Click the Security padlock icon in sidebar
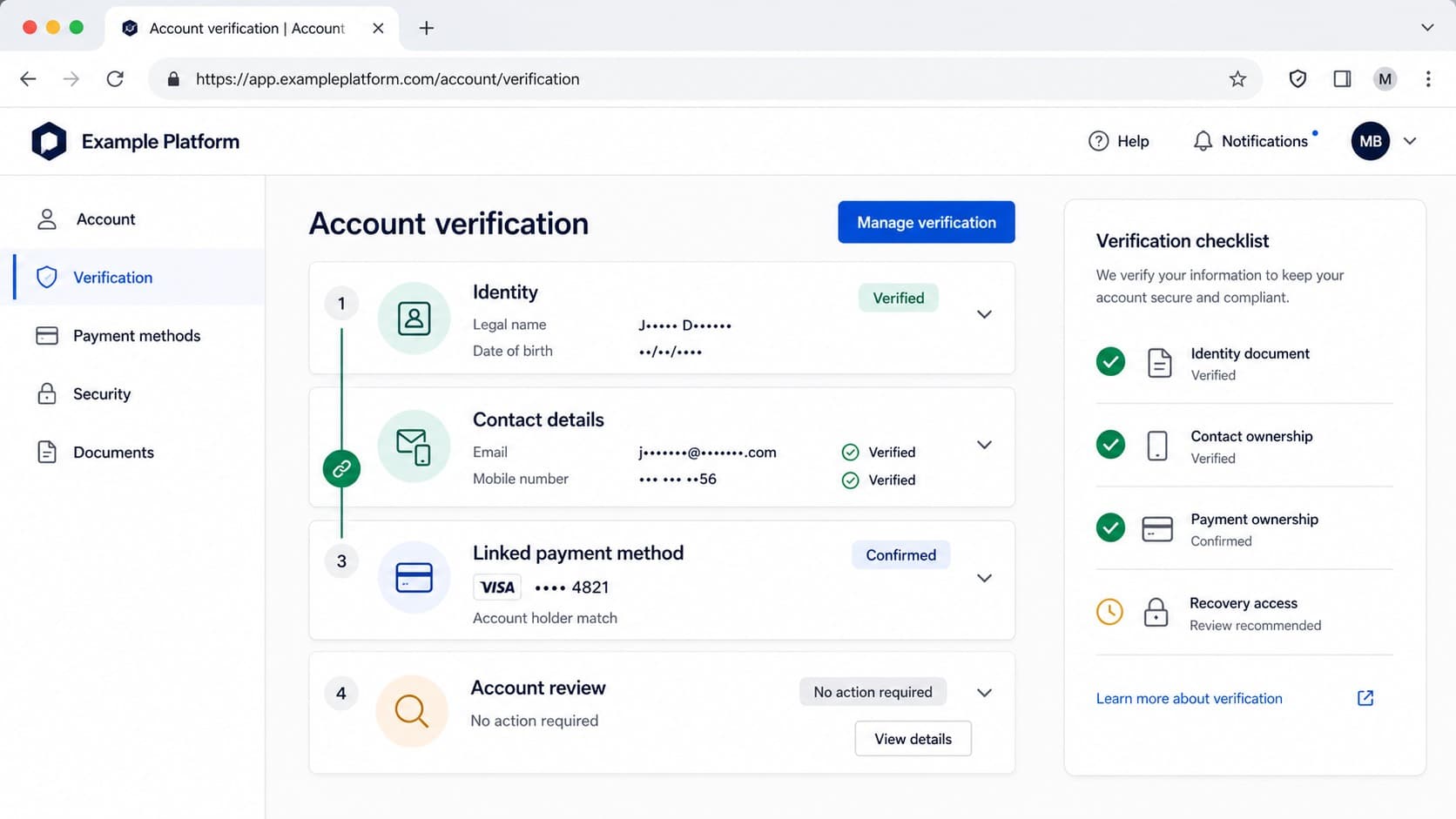This screenshot has height=819, width=1456. coord(47,393)
